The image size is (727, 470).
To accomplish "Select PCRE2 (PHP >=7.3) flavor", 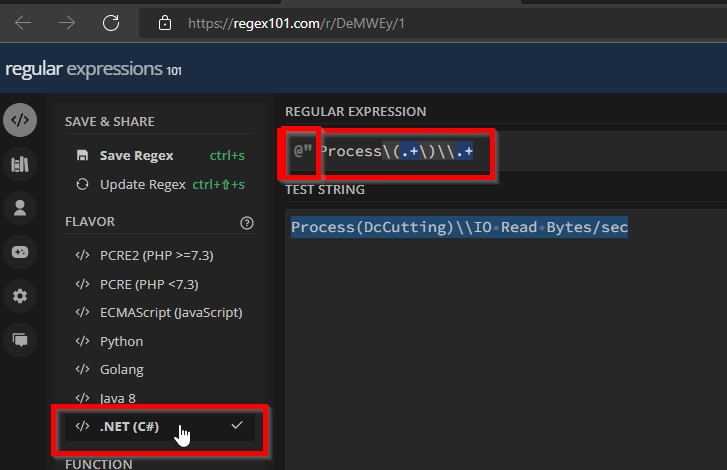I will tap(160, 255).
